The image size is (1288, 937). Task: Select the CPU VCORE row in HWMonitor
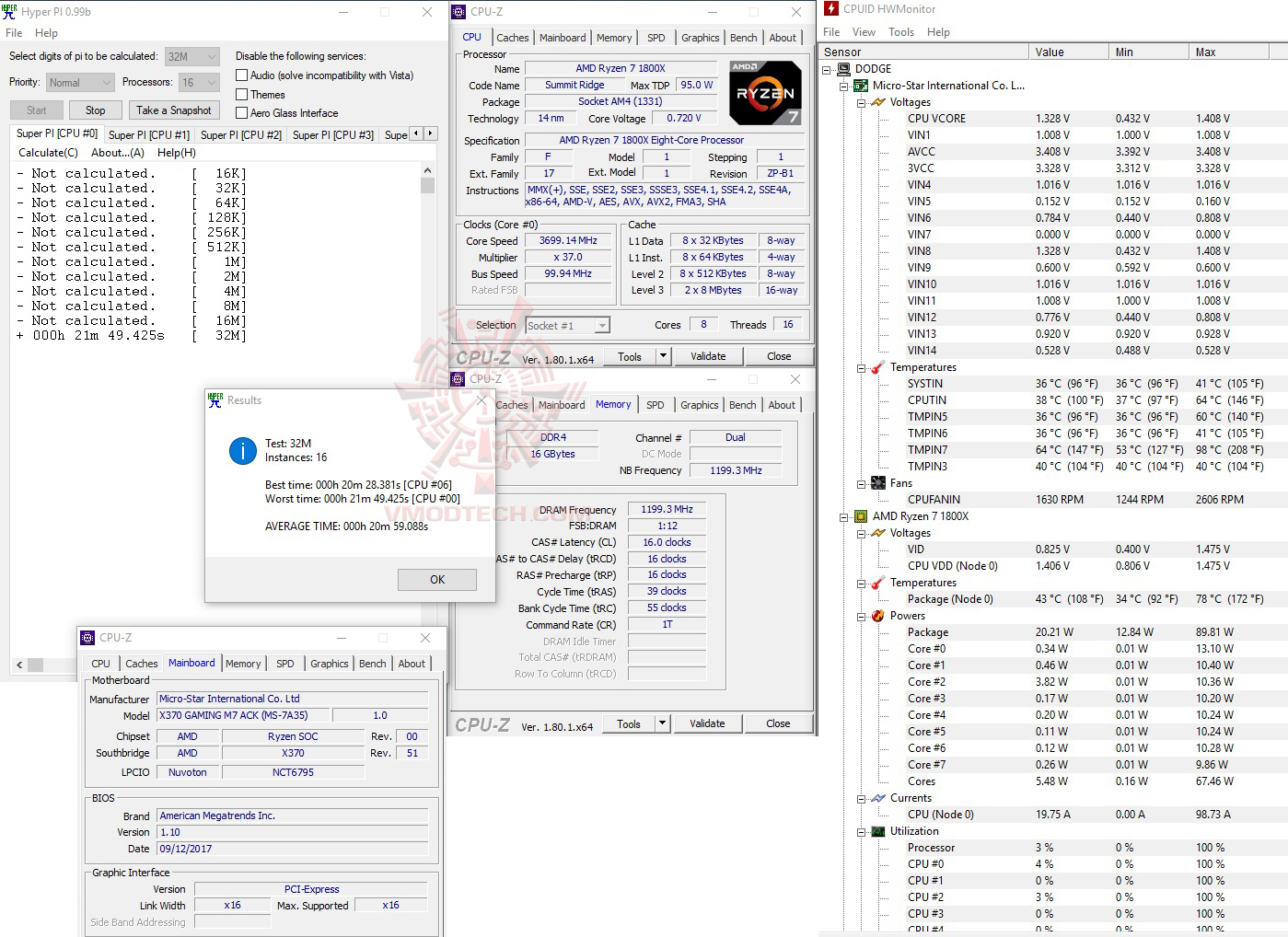(1051, 119)
